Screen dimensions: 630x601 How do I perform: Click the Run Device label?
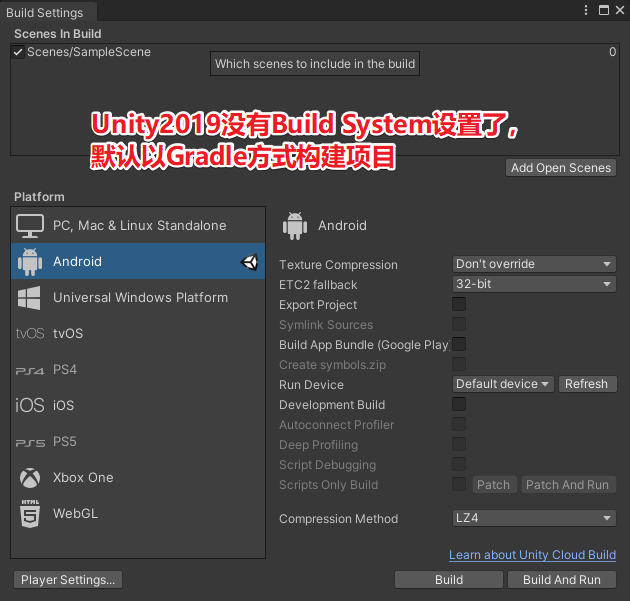coord(311,385)
